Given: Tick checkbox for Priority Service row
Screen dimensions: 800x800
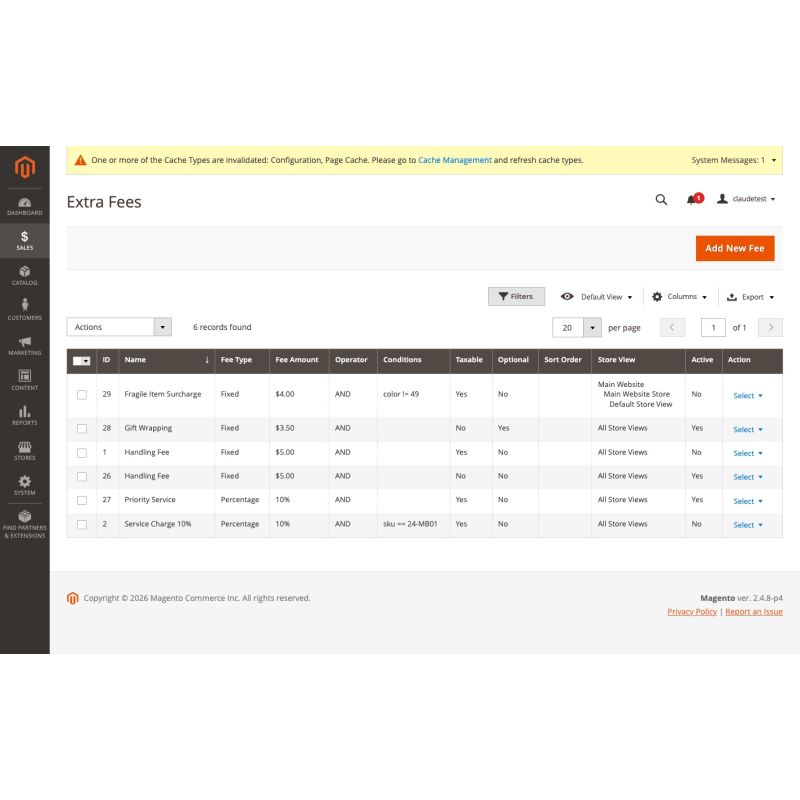Looking at the screenshot, I should [x=82, y=501].
